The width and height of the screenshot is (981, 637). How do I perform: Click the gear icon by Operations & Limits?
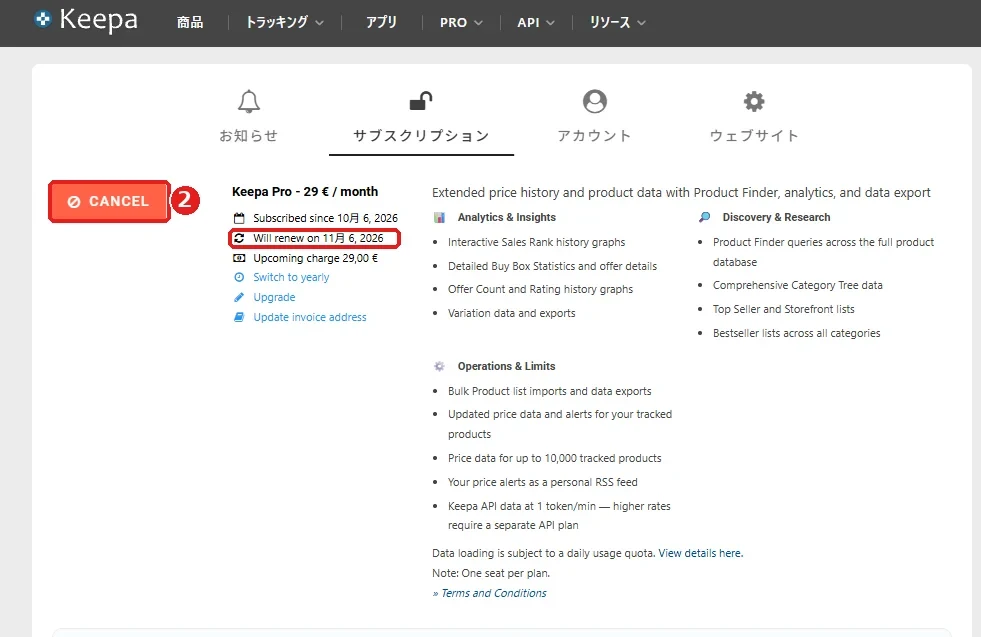tap(439, 366)
